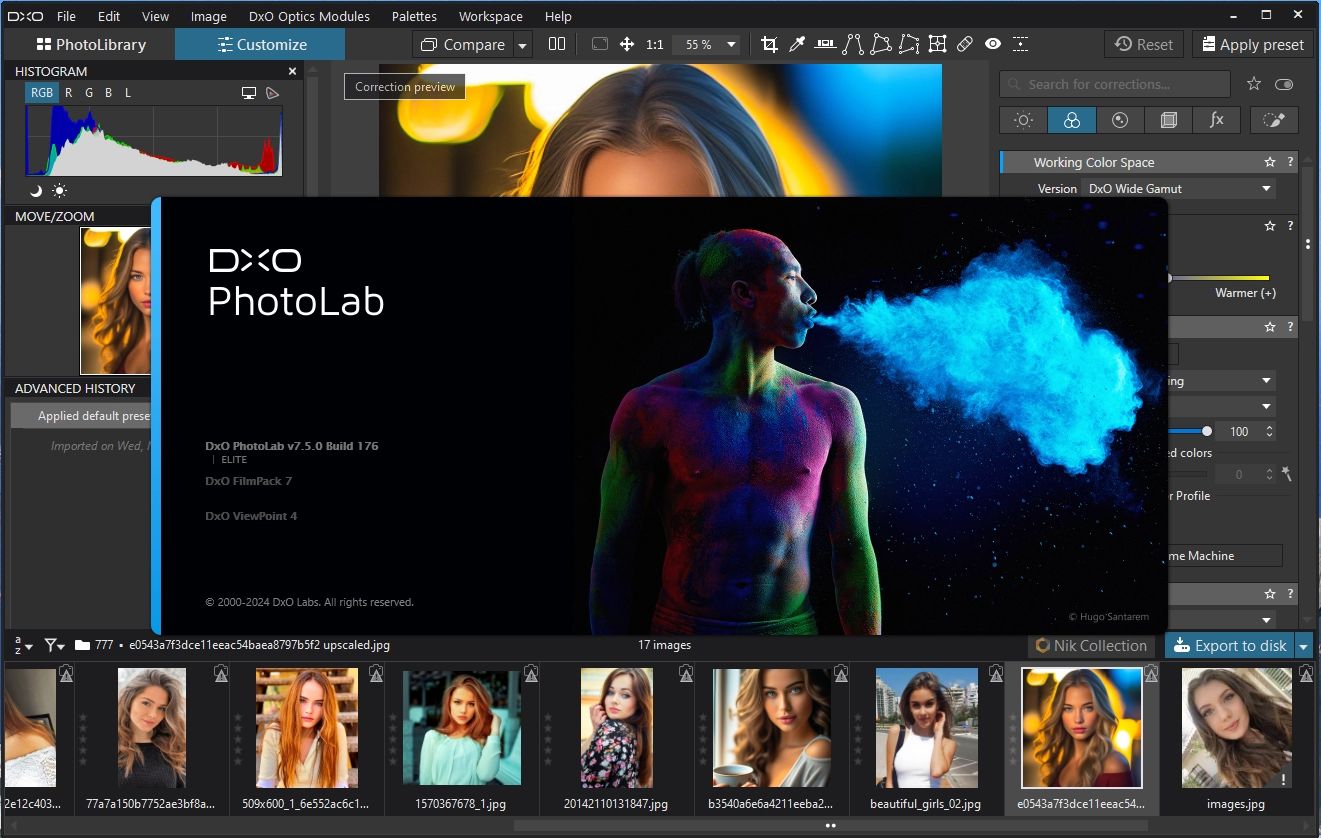Open the Color corrections palette tab
Screen dimensions: 1321x838
(x=1071, y=120)
